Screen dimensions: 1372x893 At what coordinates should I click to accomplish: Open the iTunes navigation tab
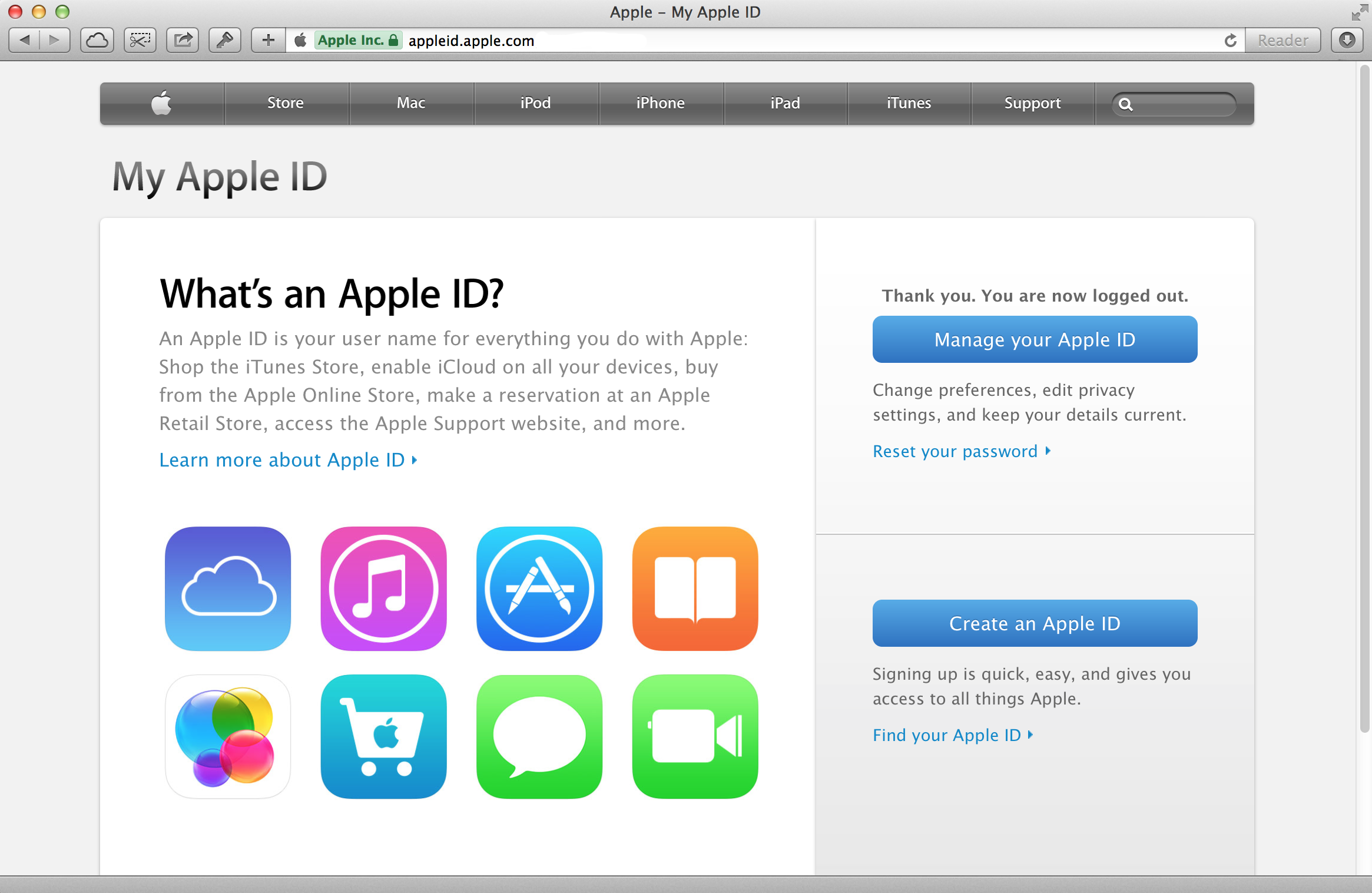click(909, 103)
